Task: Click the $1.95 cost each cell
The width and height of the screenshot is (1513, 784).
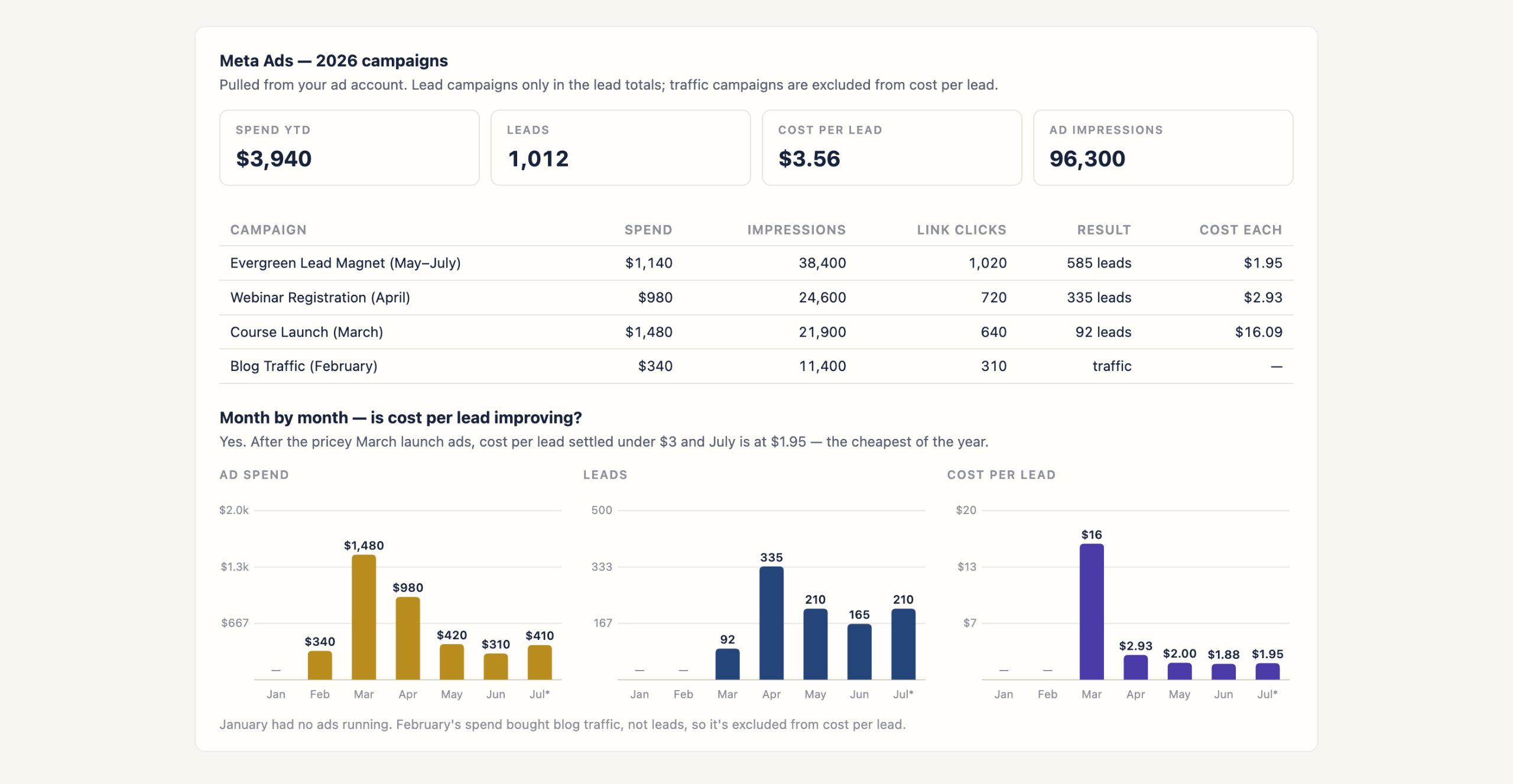Action: (1263, 263)
